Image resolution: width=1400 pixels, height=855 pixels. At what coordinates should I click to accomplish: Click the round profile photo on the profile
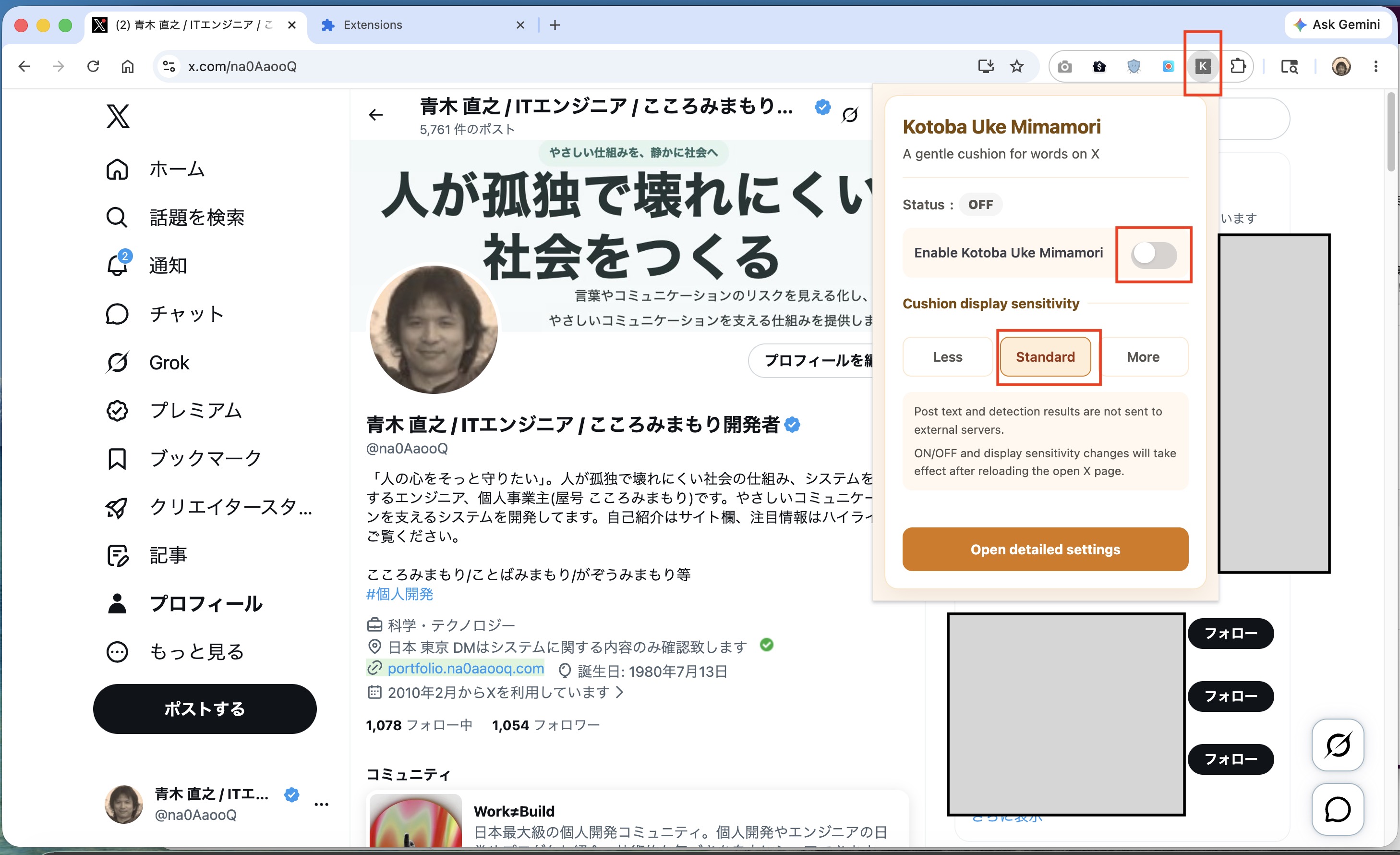[434, 329]
